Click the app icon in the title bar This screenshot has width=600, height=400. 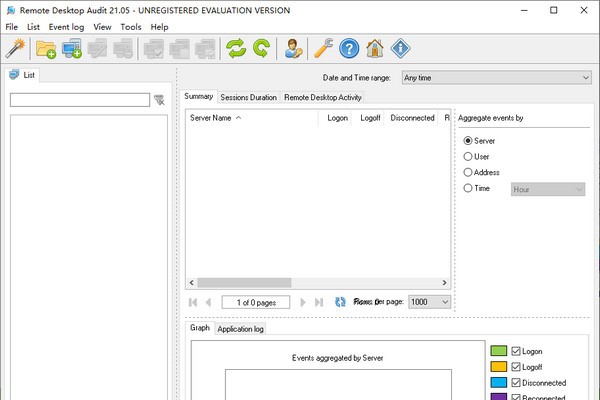pyautogui.click(x=11, y=10)
